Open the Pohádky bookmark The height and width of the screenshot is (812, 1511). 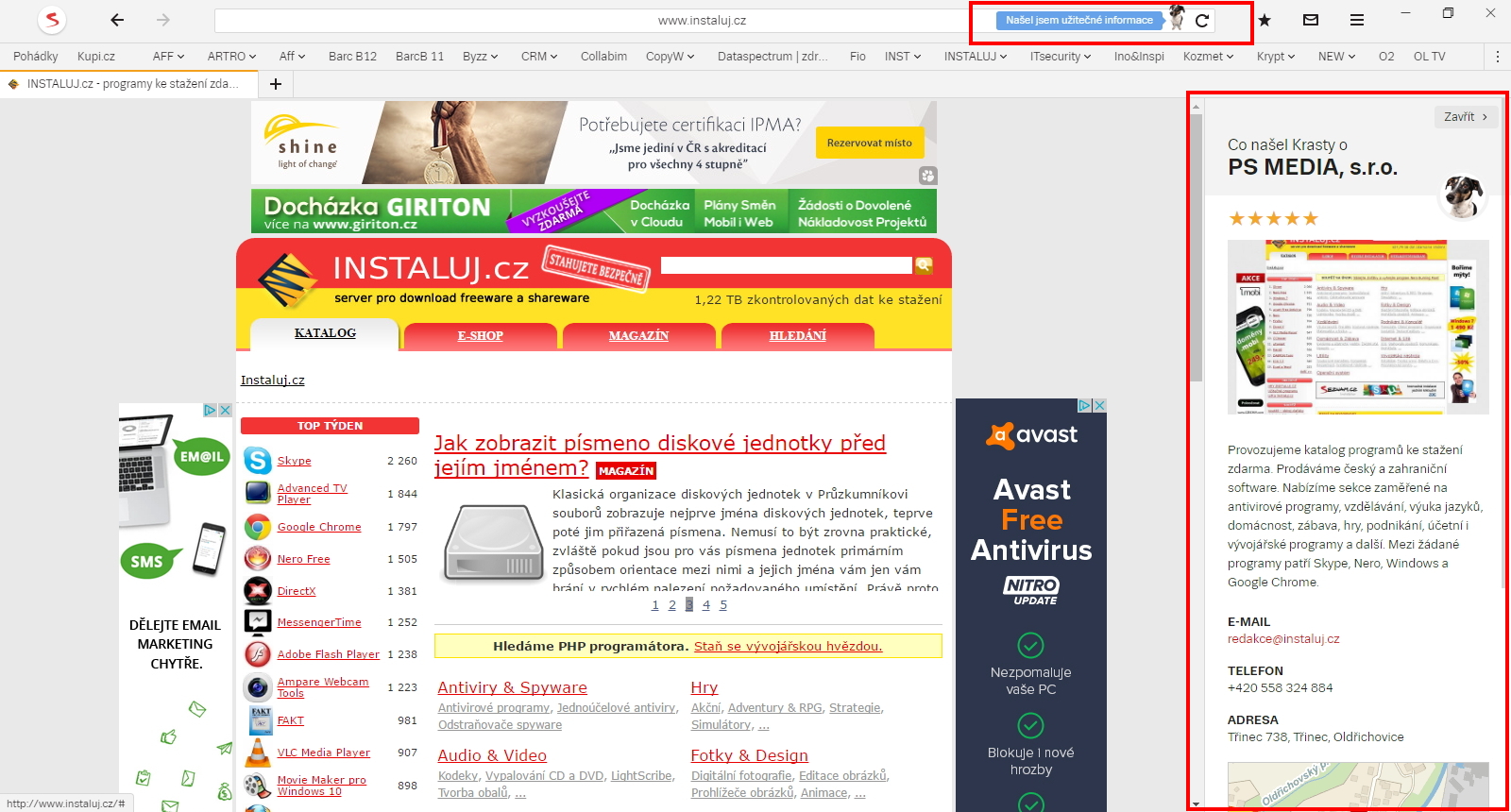(x=36, y=57)
